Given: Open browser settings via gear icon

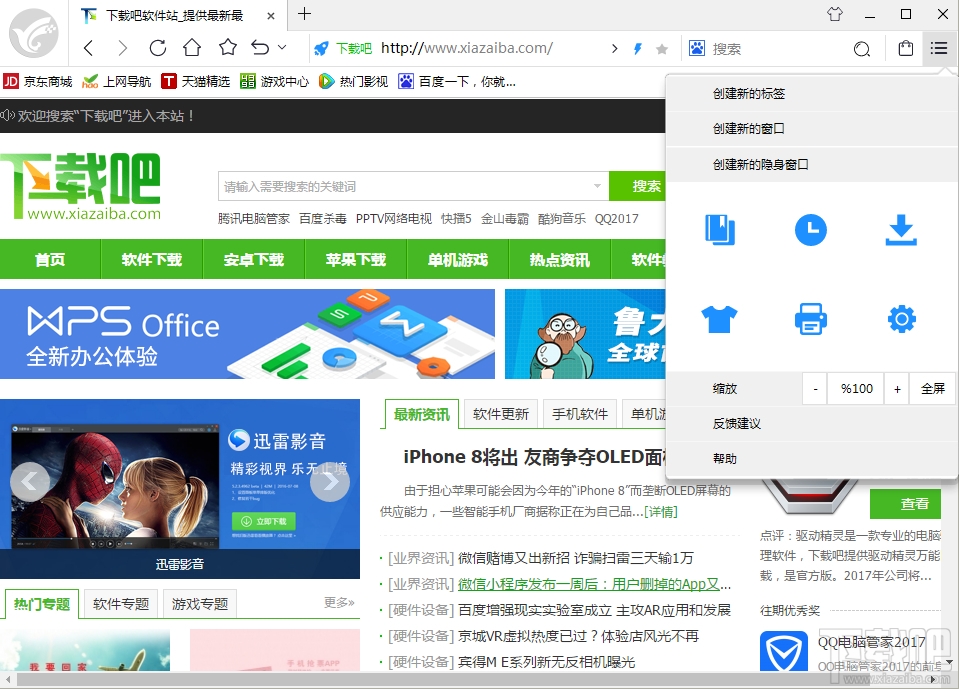Looking at the screenshot, I should click(x=899, y=318).
